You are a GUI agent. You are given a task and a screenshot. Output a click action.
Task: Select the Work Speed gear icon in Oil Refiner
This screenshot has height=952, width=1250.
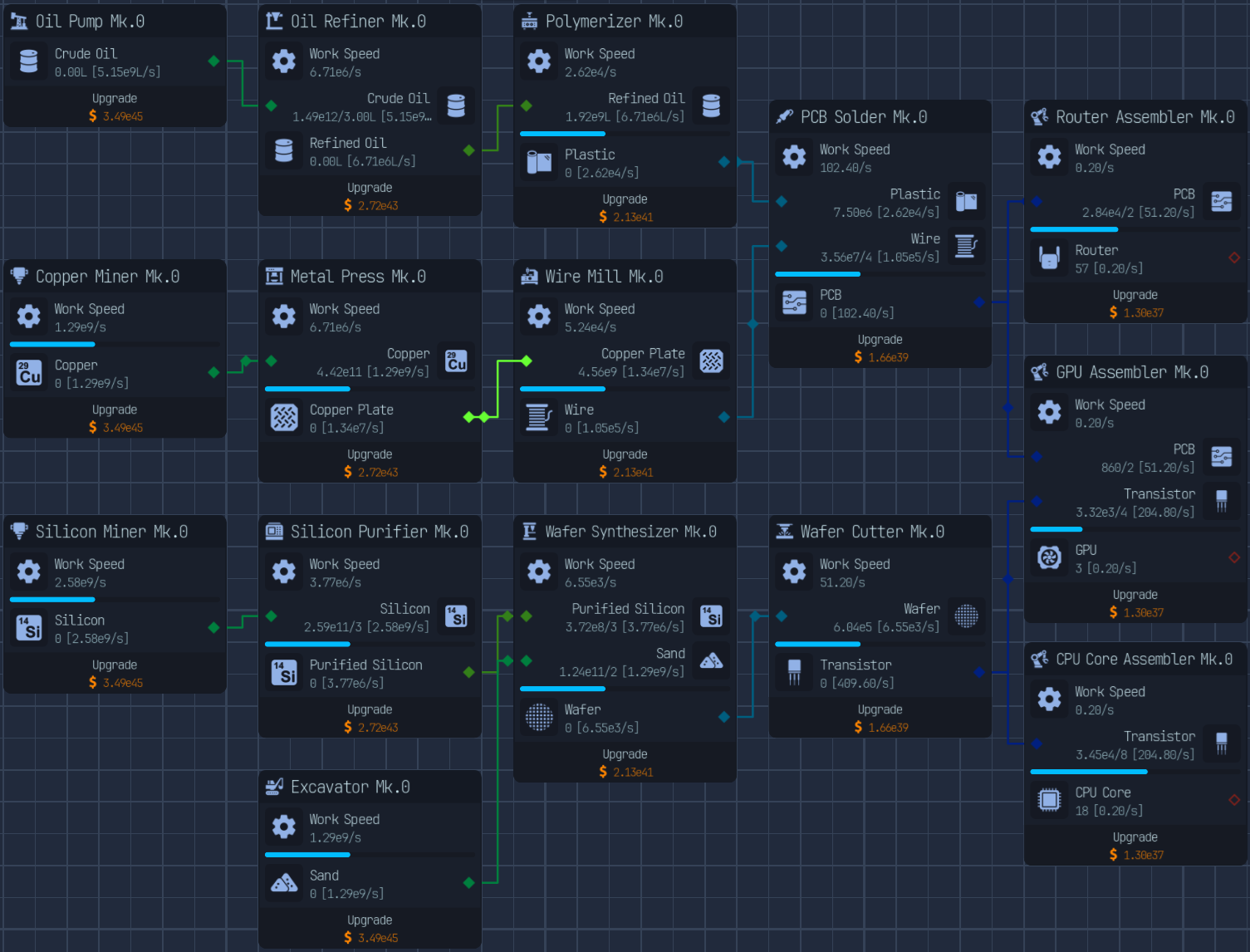pos(284,61)
